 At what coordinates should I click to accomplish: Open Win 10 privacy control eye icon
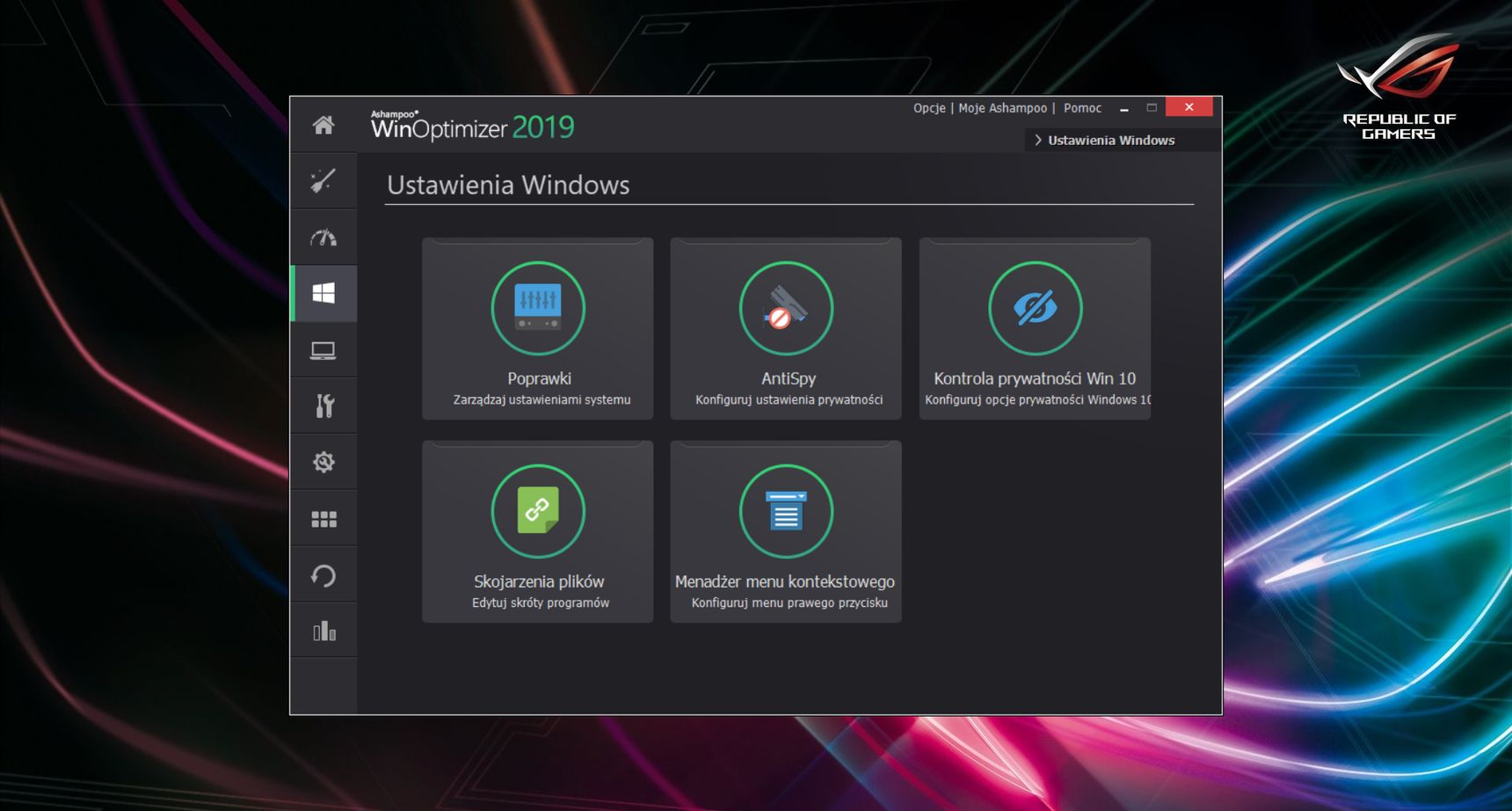[1035, 309]
